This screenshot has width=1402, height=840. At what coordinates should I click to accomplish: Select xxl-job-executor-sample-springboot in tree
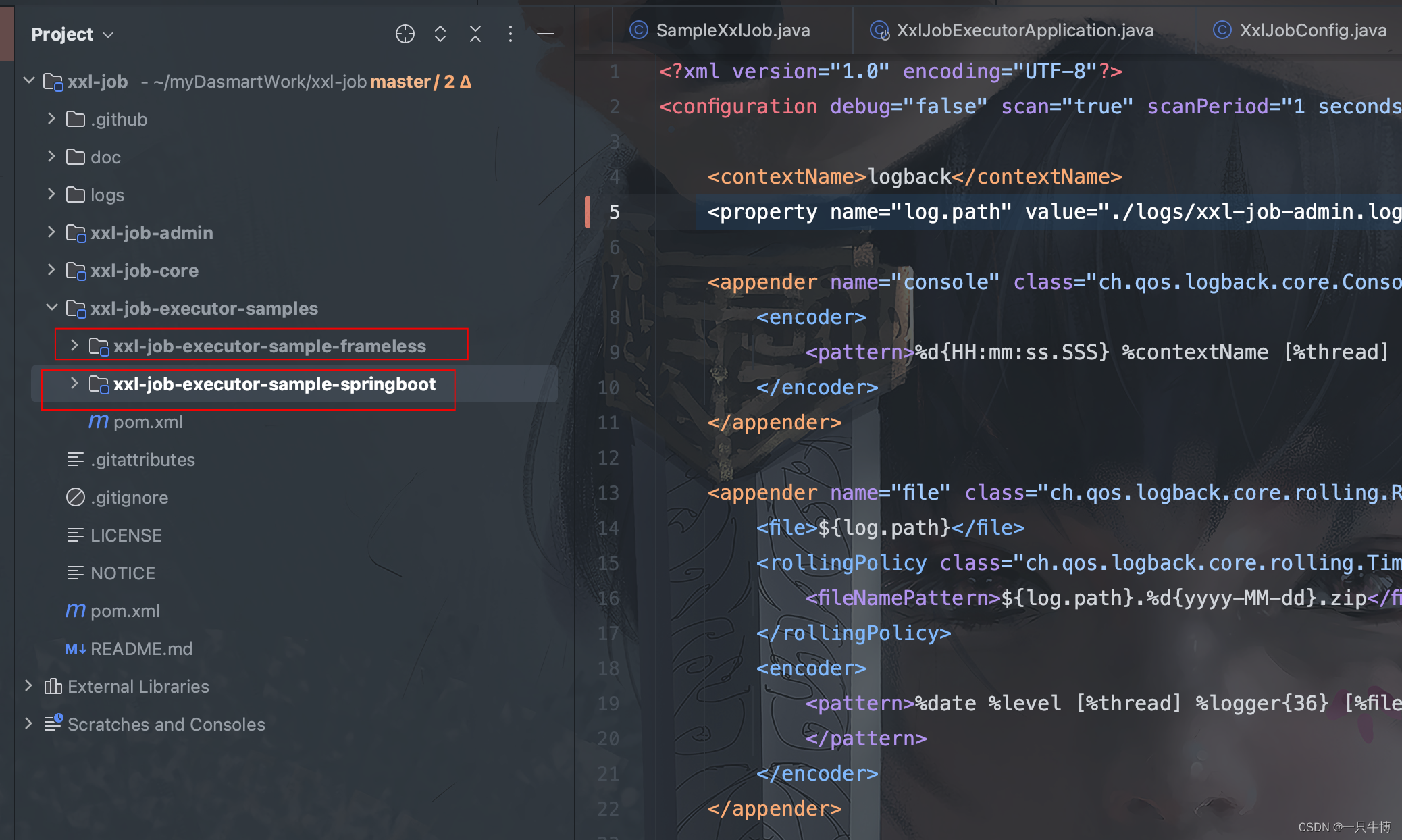click(x=274, y=384)
